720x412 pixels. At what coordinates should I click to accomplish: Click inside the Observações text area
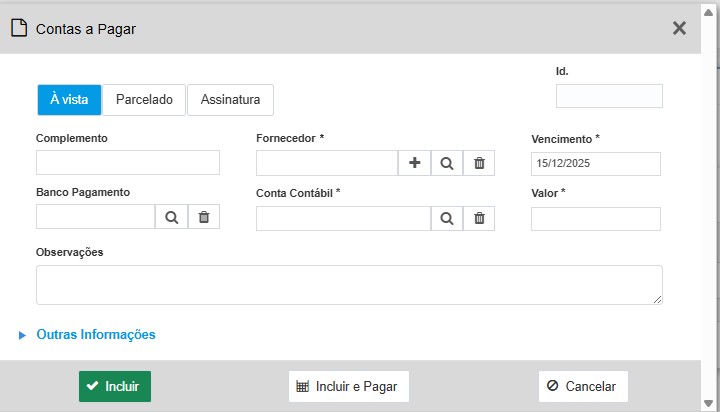[x=349, y=285]
